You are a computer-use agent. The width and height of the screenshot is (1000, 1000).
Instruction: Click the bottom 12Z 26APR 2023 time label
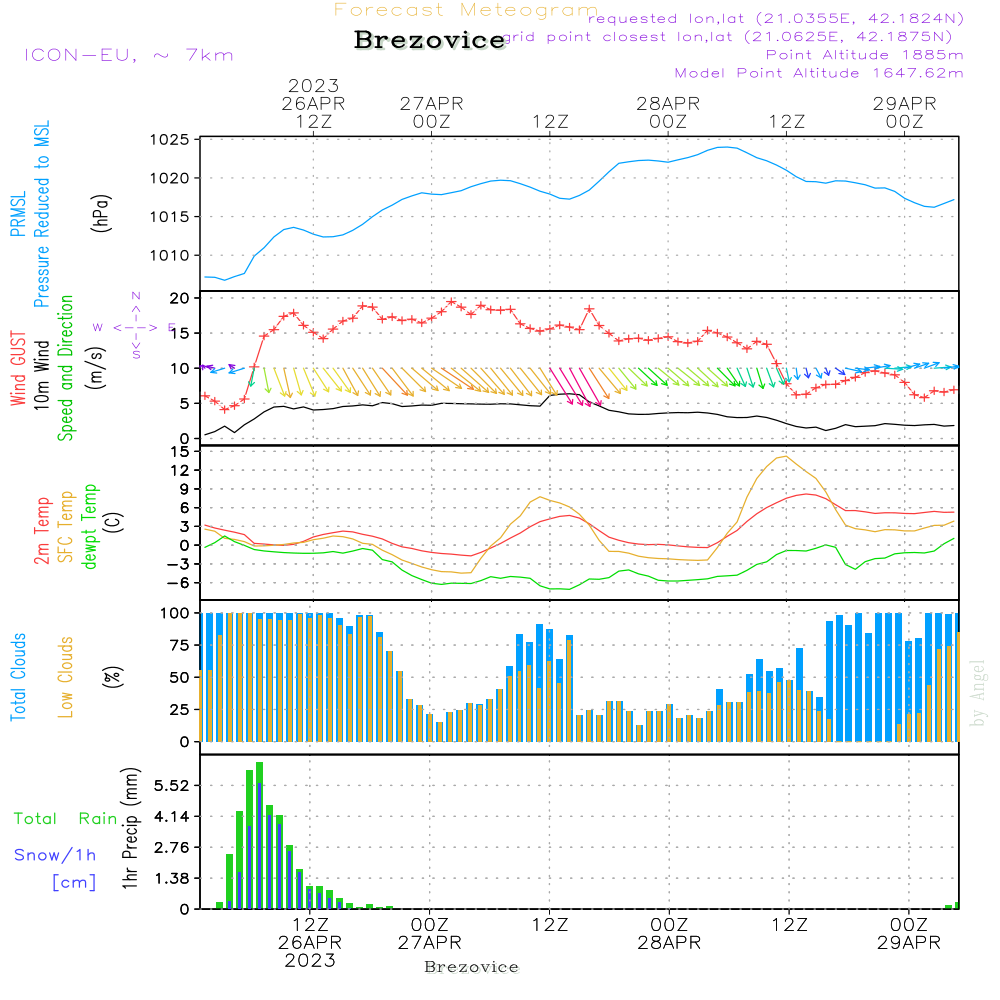pyautogui.click(x=310, y=942)
